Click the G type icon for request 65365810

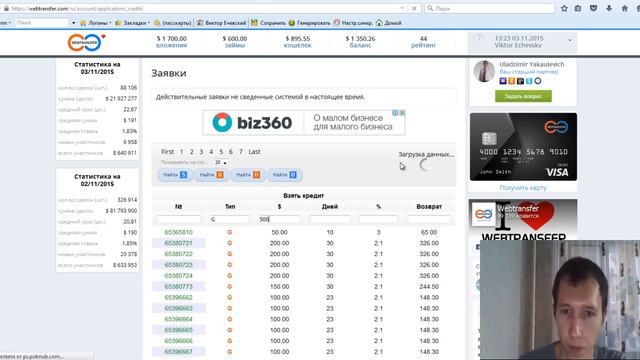[230, 232]
